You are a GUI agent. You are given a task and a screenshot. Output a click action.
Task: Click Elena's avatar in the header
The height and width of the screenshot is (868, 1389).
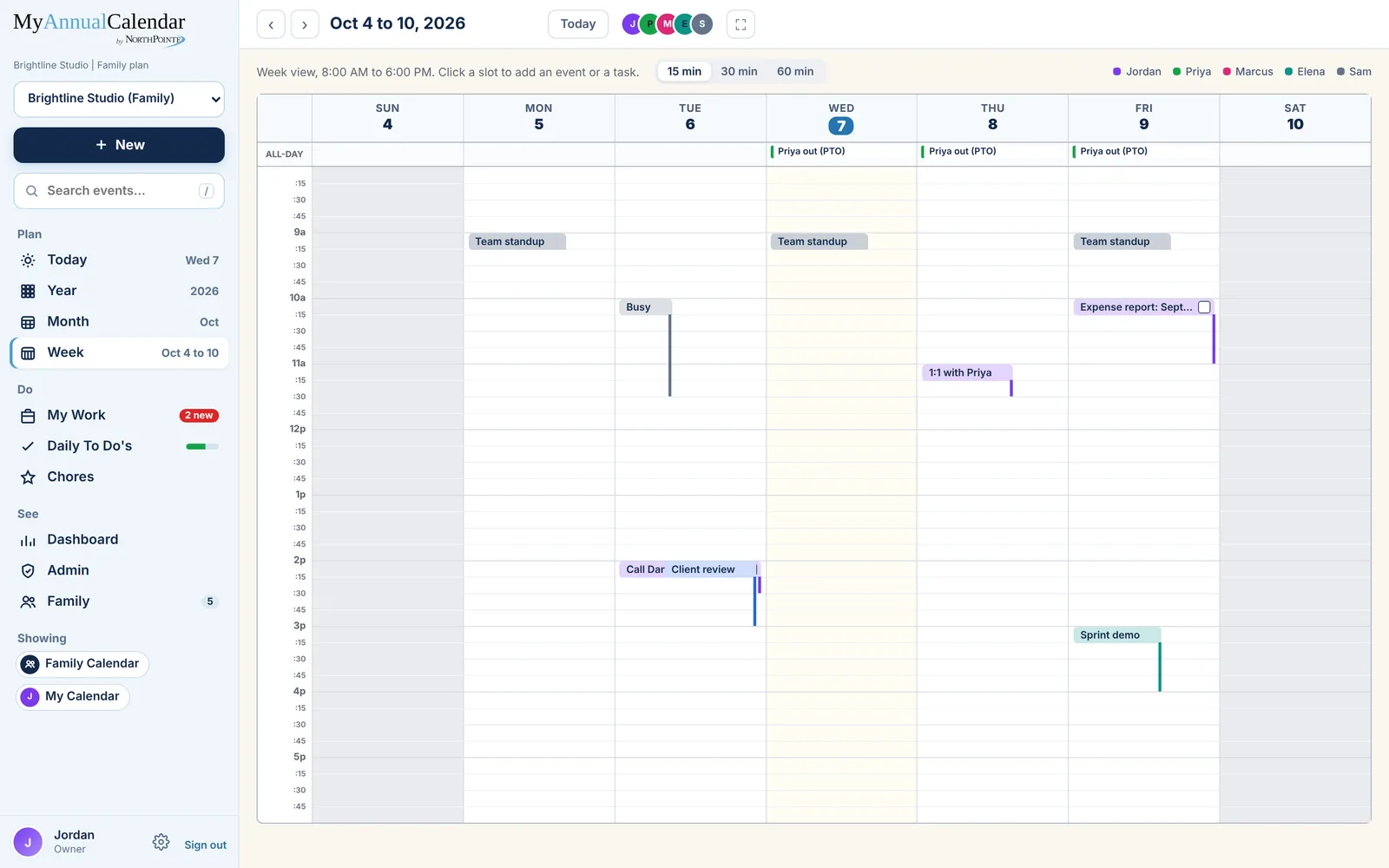click(x=684, y=24)
